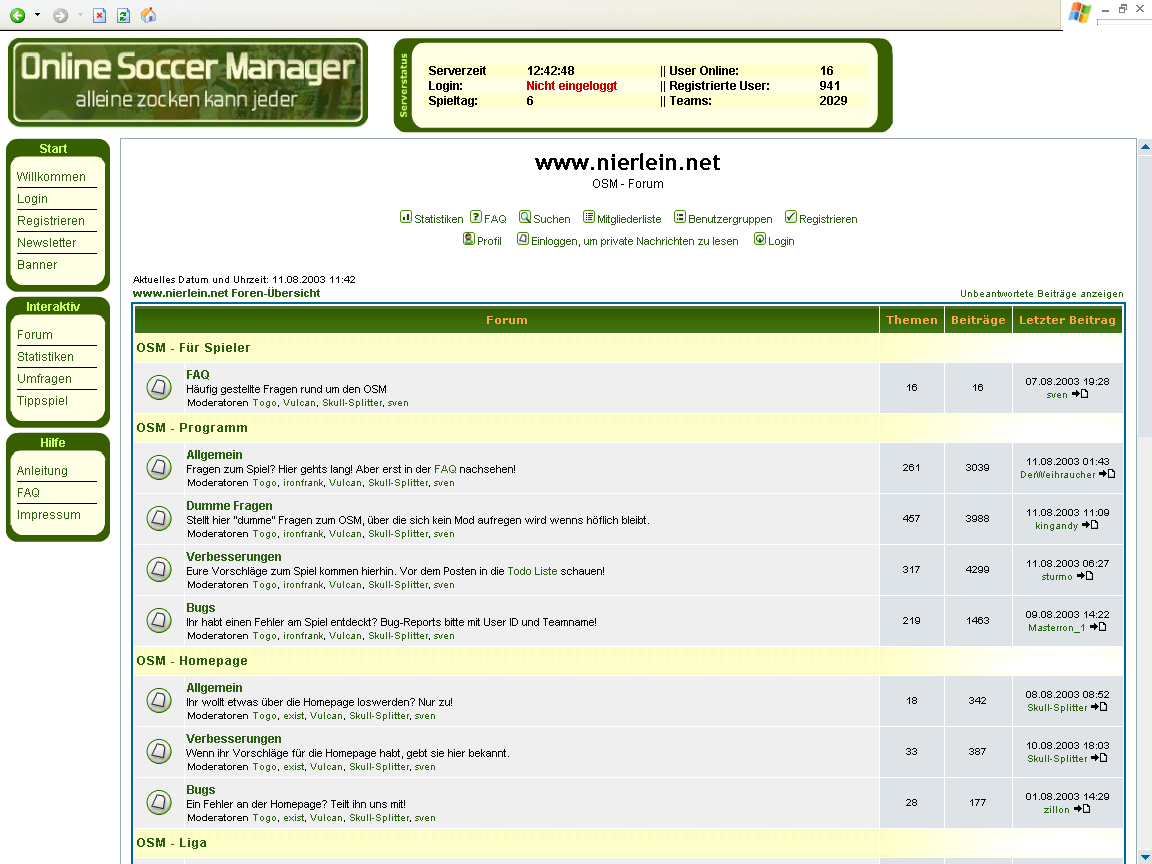Click the private Nachrichten icon
The width and height of the screenshot is (1152, 864).
click(522, 240)
